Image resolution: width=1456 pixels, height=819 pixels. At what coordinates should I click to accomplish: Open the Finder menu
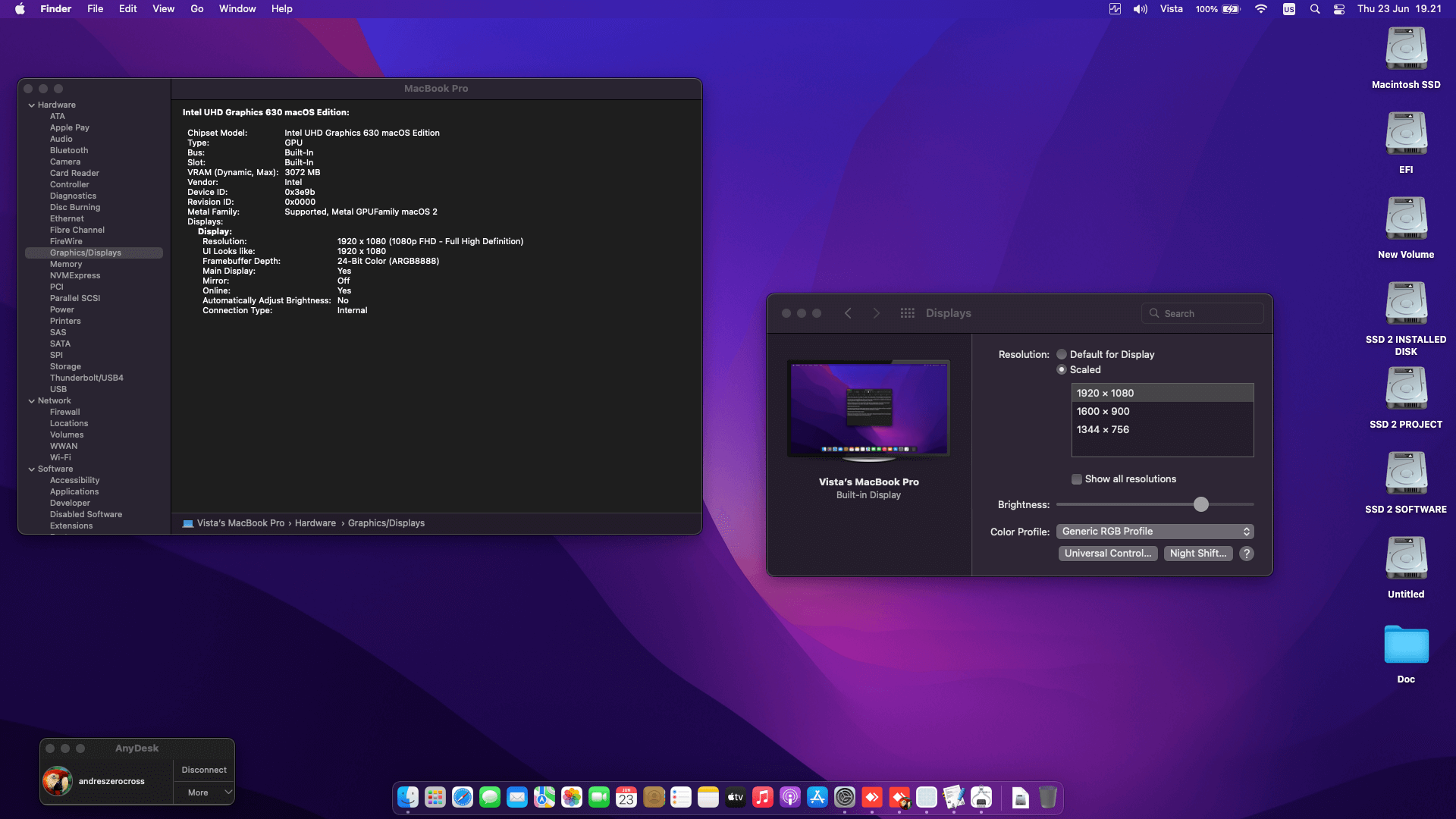pyautogui.click(x=55, y=9)
